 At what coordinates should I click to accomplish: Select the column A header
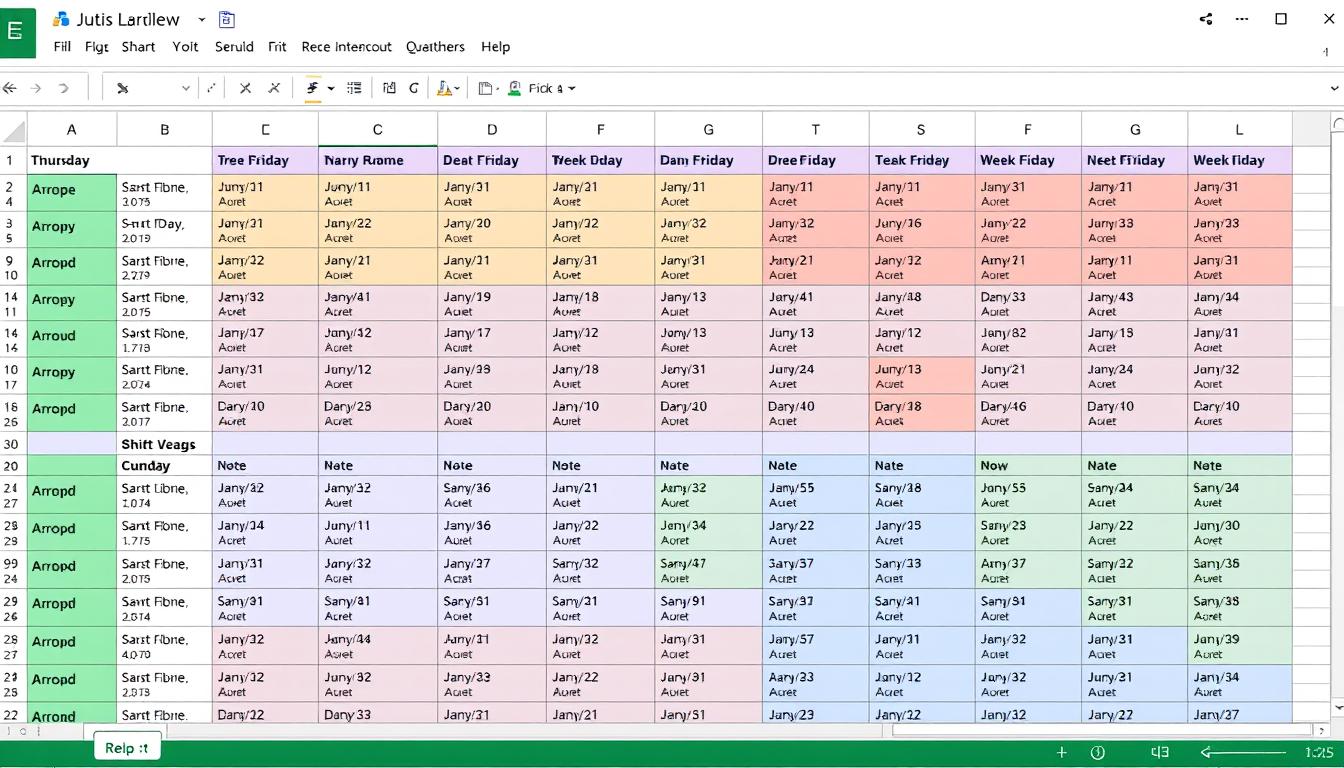pos(72,129)
